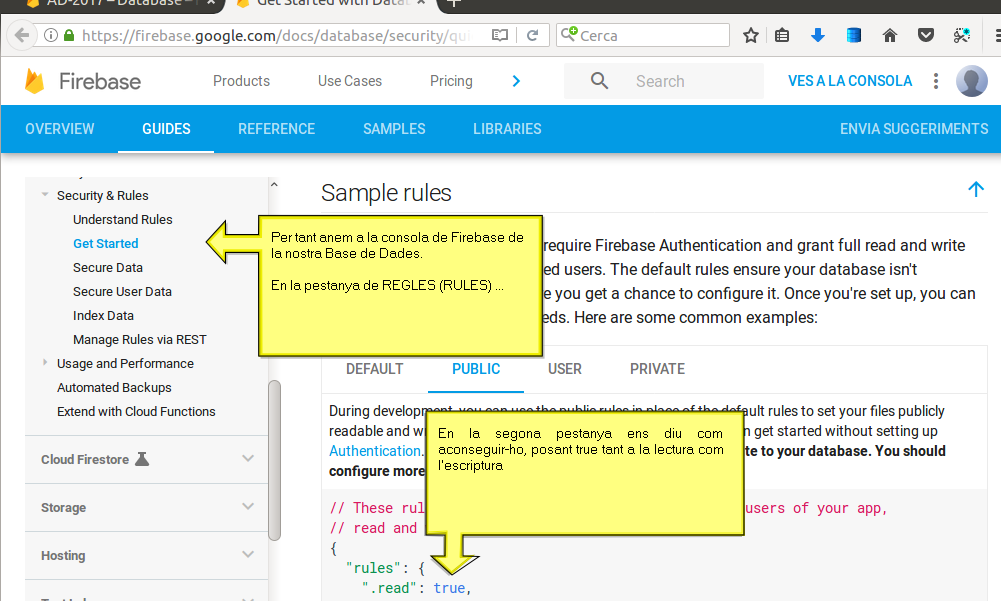Click the search engine icon in Cerca box

pyautogui.click(x=569, y=34)
